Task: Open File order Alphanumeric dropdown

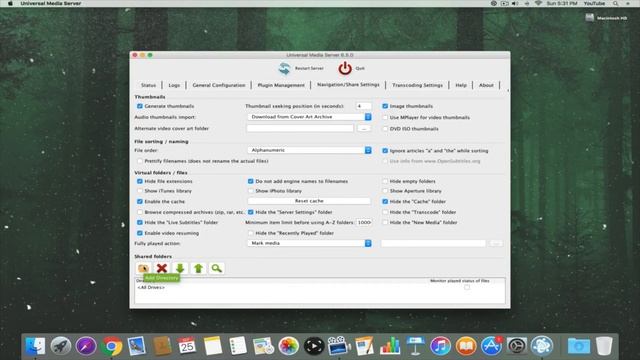Action: 309,150
